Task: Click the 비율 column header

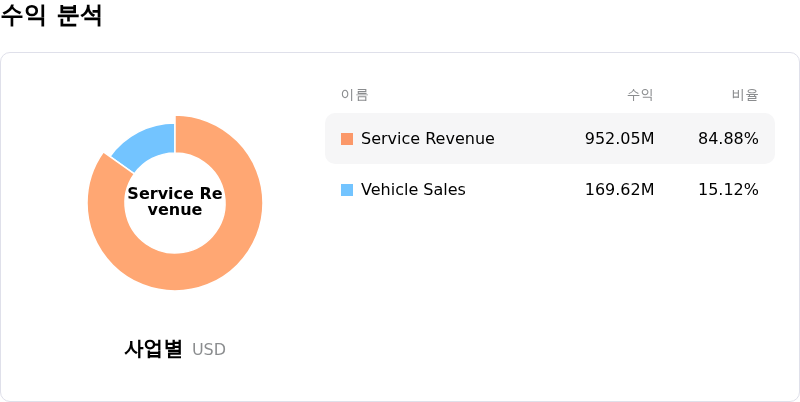Action: tap(745, 95)
